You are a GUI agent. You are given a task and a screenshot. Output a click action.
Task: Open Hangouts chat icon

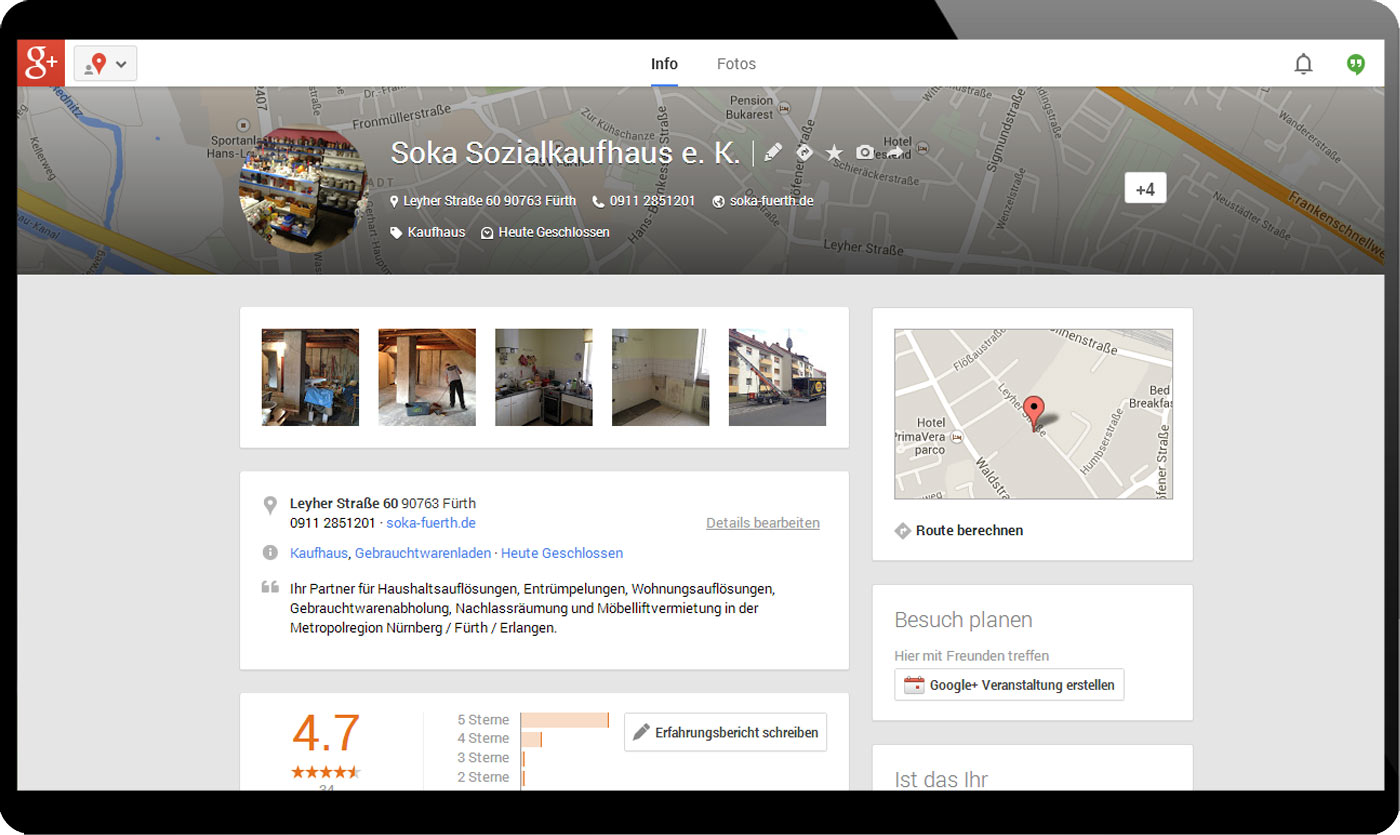(1355, 64)
